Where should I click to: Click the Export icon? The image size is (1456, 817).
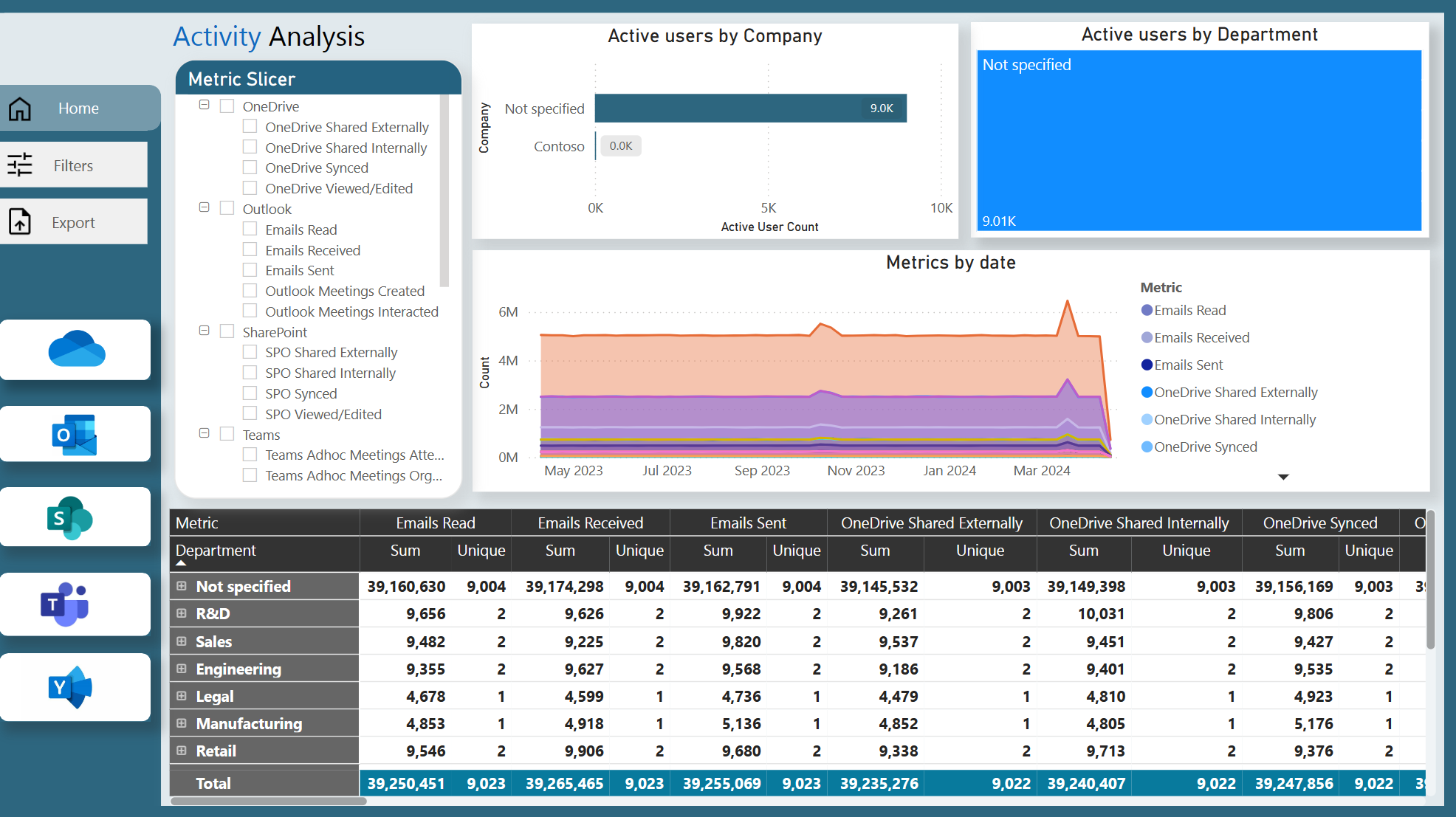click(x=20, y=221)
